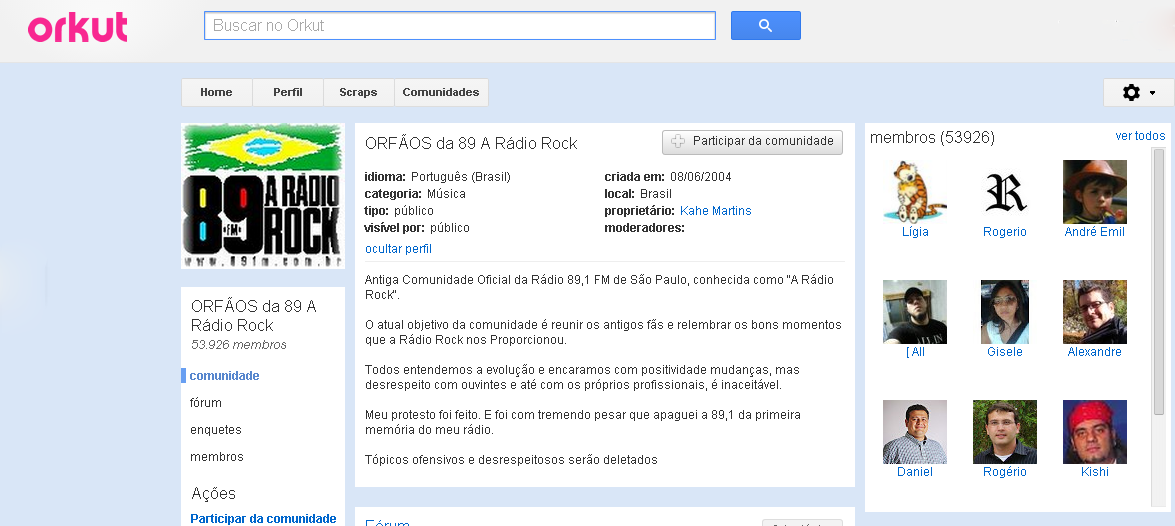Click the criada em date 08/06/2004
This screenshot has width=1175, height=526.
[x=701, y=177]
